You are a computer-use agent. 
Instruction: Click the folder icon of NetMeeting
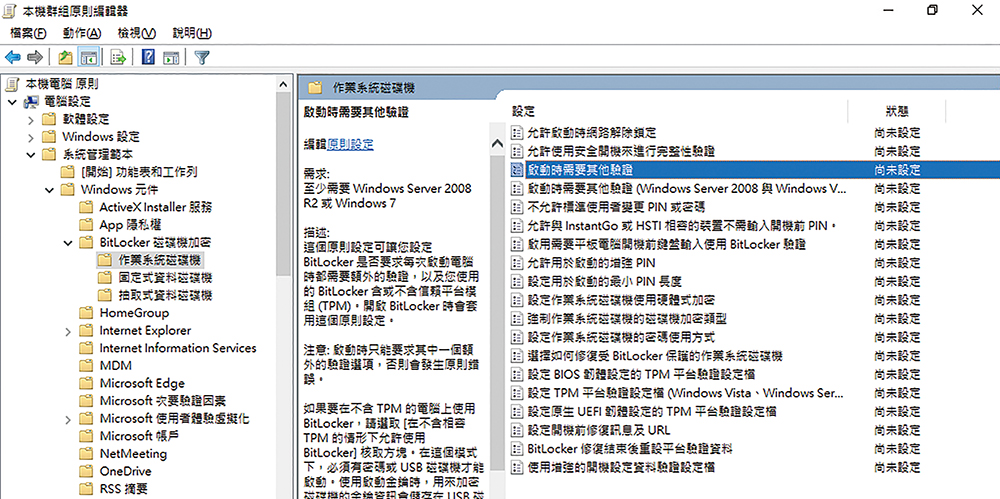coord(86,454)
